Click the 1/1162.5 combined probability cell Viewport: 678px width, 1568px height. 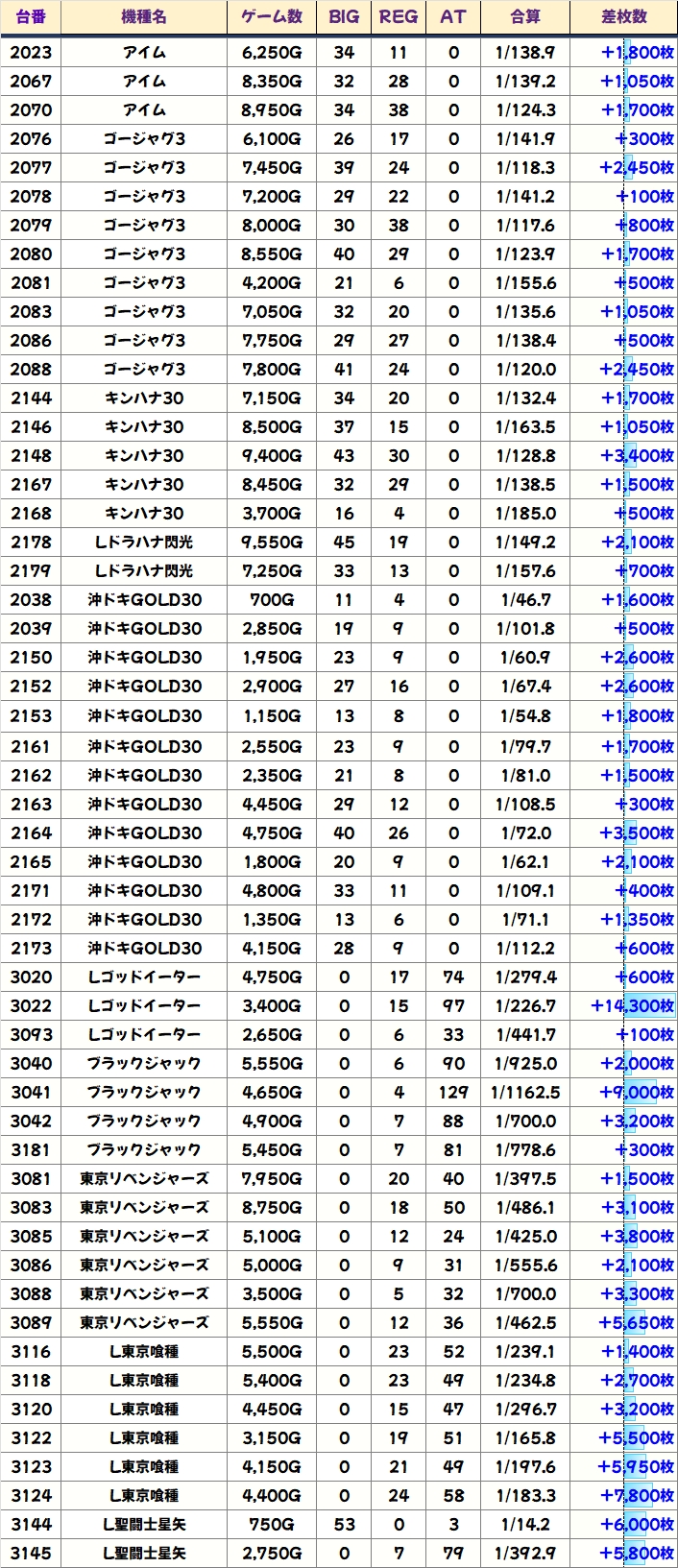[x=525, y=1093]
